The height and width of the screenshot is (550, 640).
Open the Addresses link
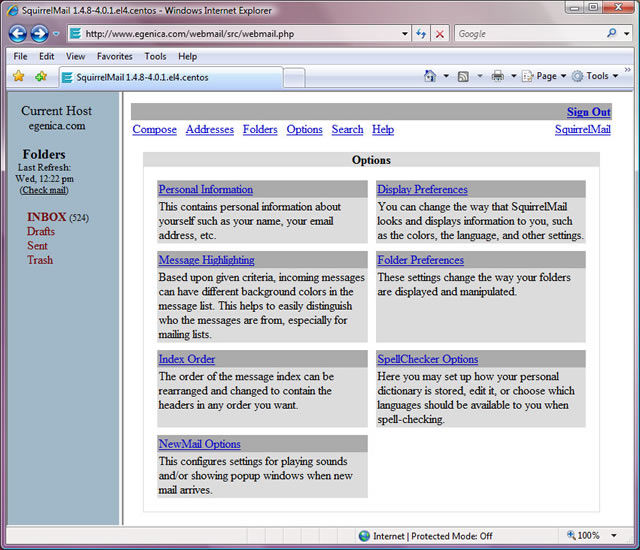coord(210,129)
